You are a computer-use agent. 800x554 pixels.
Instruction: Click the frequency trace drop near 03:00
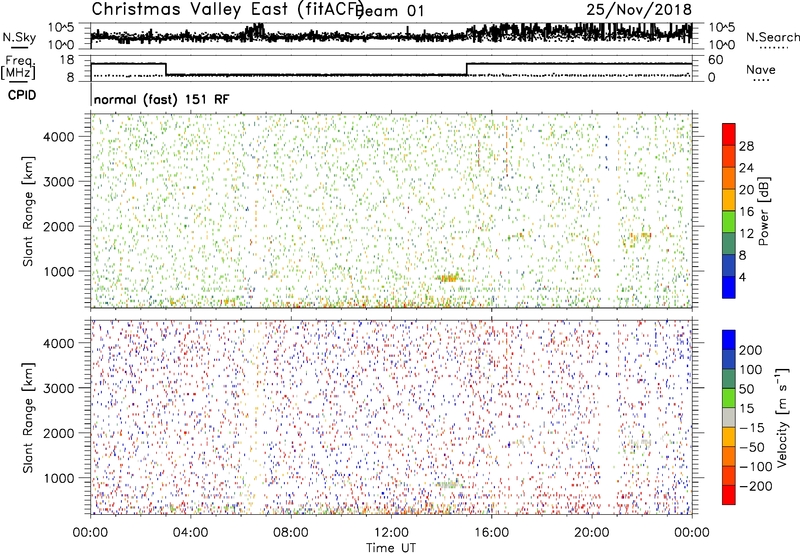click(x=166, y=69)
